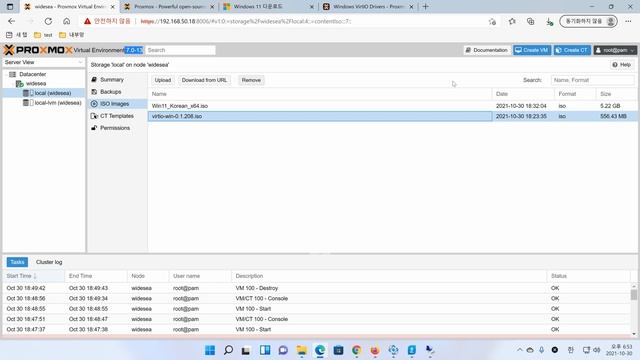Click browser Back arrow

coord(11,21)
